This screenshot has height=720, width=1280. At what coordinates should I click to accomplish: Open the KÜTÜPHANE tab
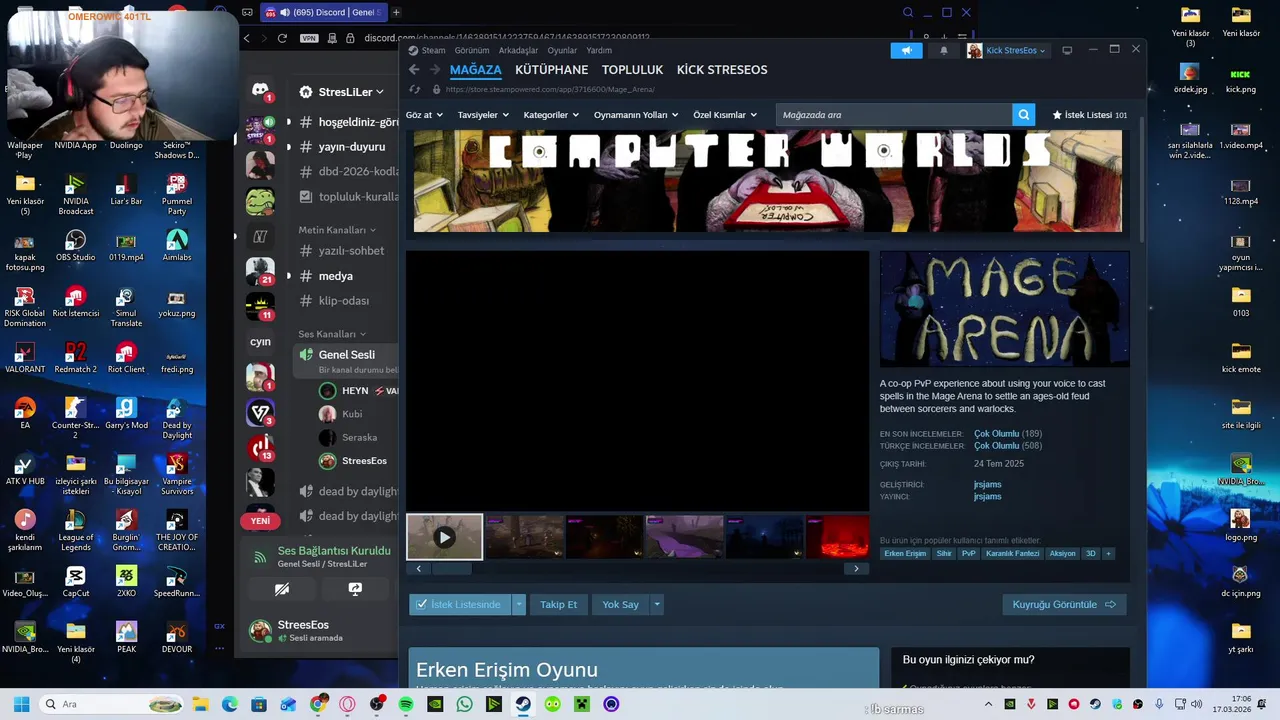click(x=551, y=70)
